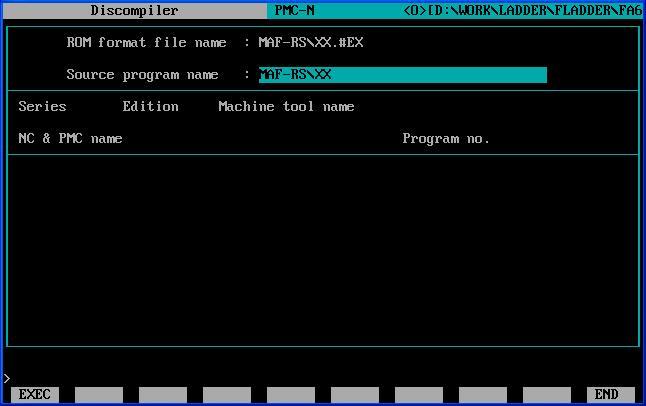Image resolution: width=646 pixels, height=406 pixels.
Task: Click the 'Source program name' label
Action: coord(142,75)
